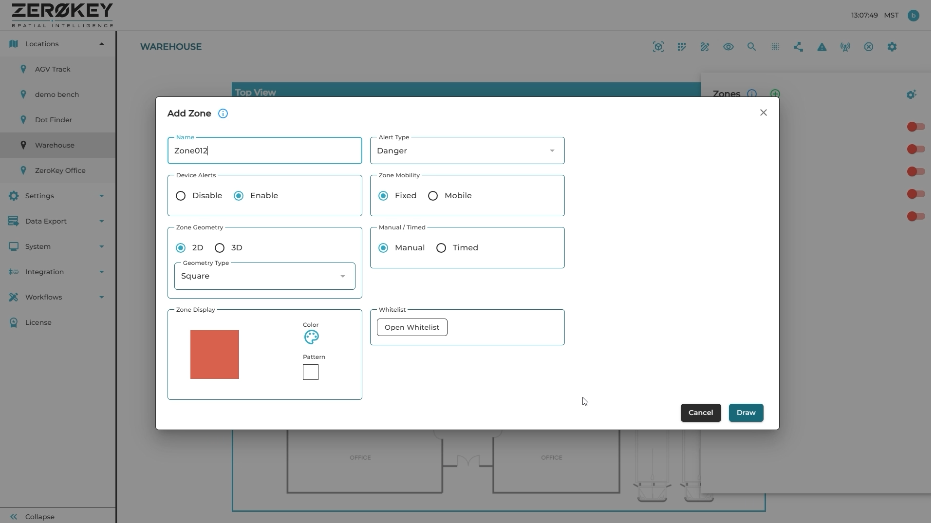
Task: Click the eye visibility icon in the toolbar
Action: coord(728,47)
